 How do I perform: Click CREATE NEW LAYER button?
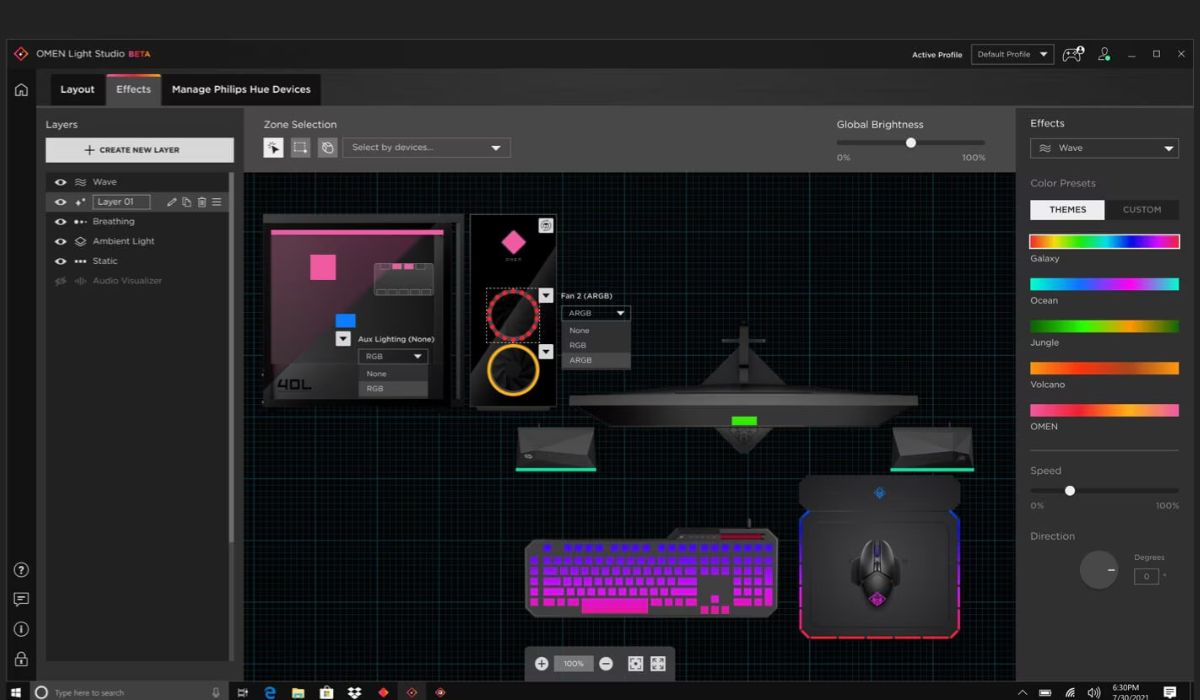coord(139,150)
